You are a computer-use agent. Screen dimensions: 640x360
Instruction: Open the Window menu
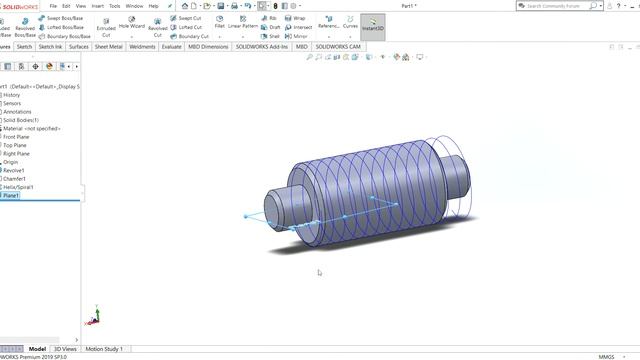[x=134, y=6]
